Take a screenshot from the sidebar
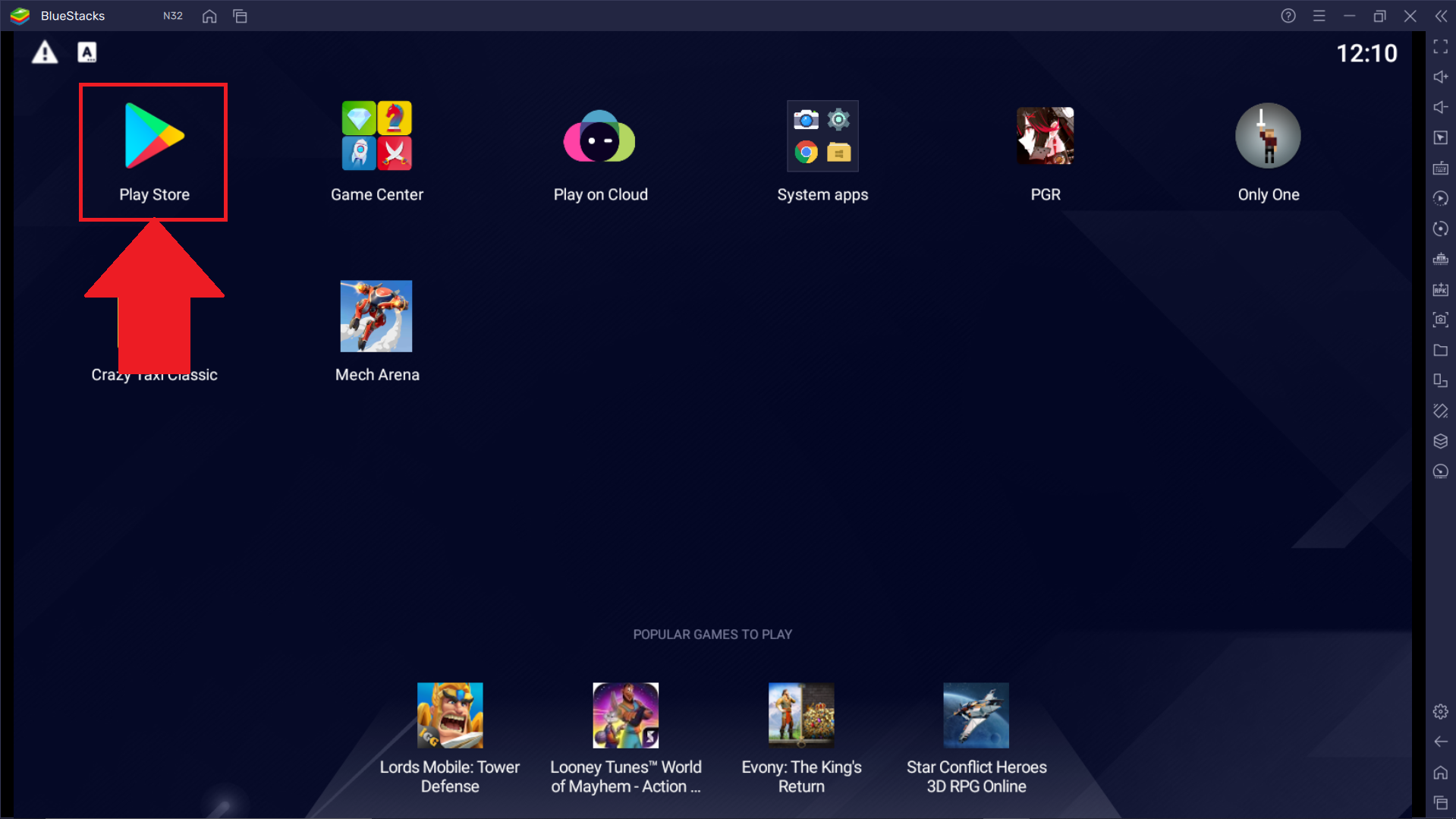The width and height of the screenshot is (1456, 819). [1441, 320]
